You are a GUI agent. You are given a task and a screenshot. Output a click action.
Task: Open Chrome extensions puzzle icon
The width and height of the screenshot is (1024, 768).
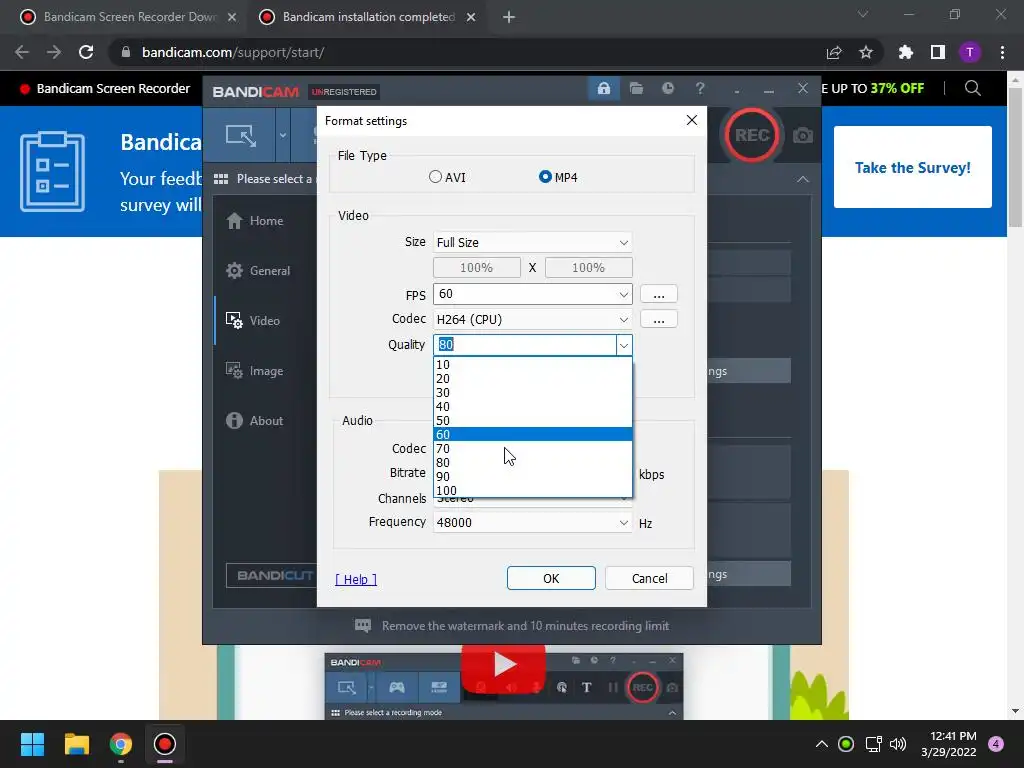(905, 52)
